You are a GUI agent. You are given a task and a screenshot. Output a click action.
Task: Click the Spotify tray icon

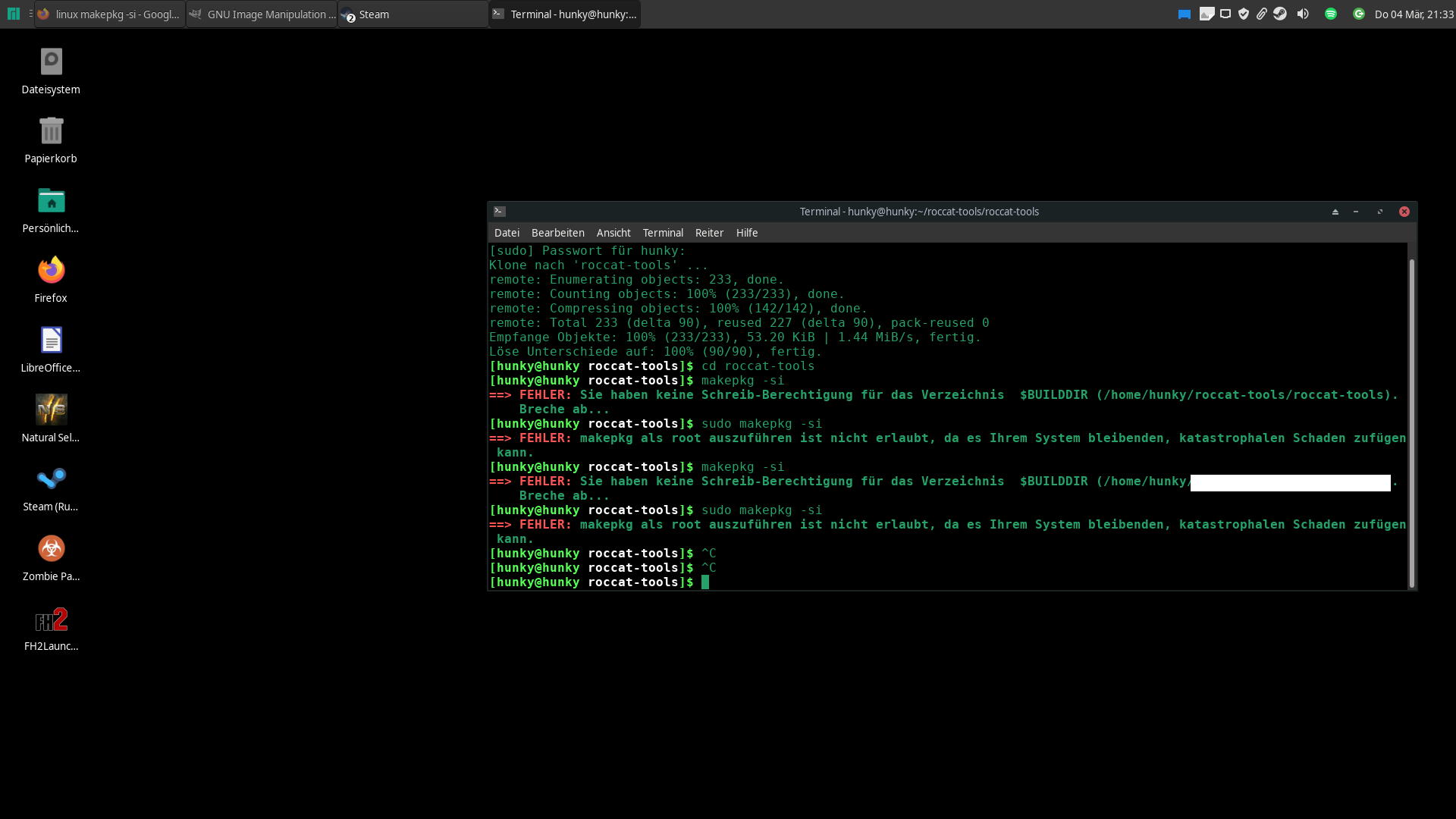click(x=1331, y=14)
